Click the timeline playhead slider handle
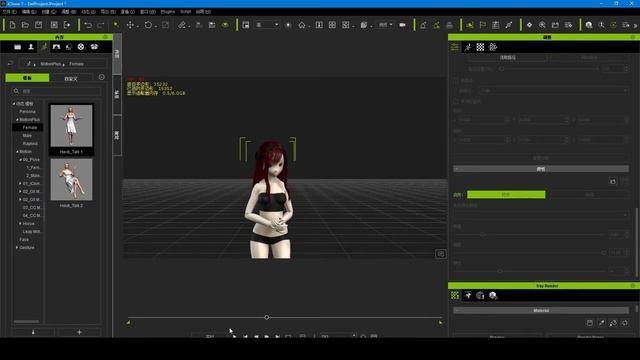640x360 pixels. click(x=267, y=317)
